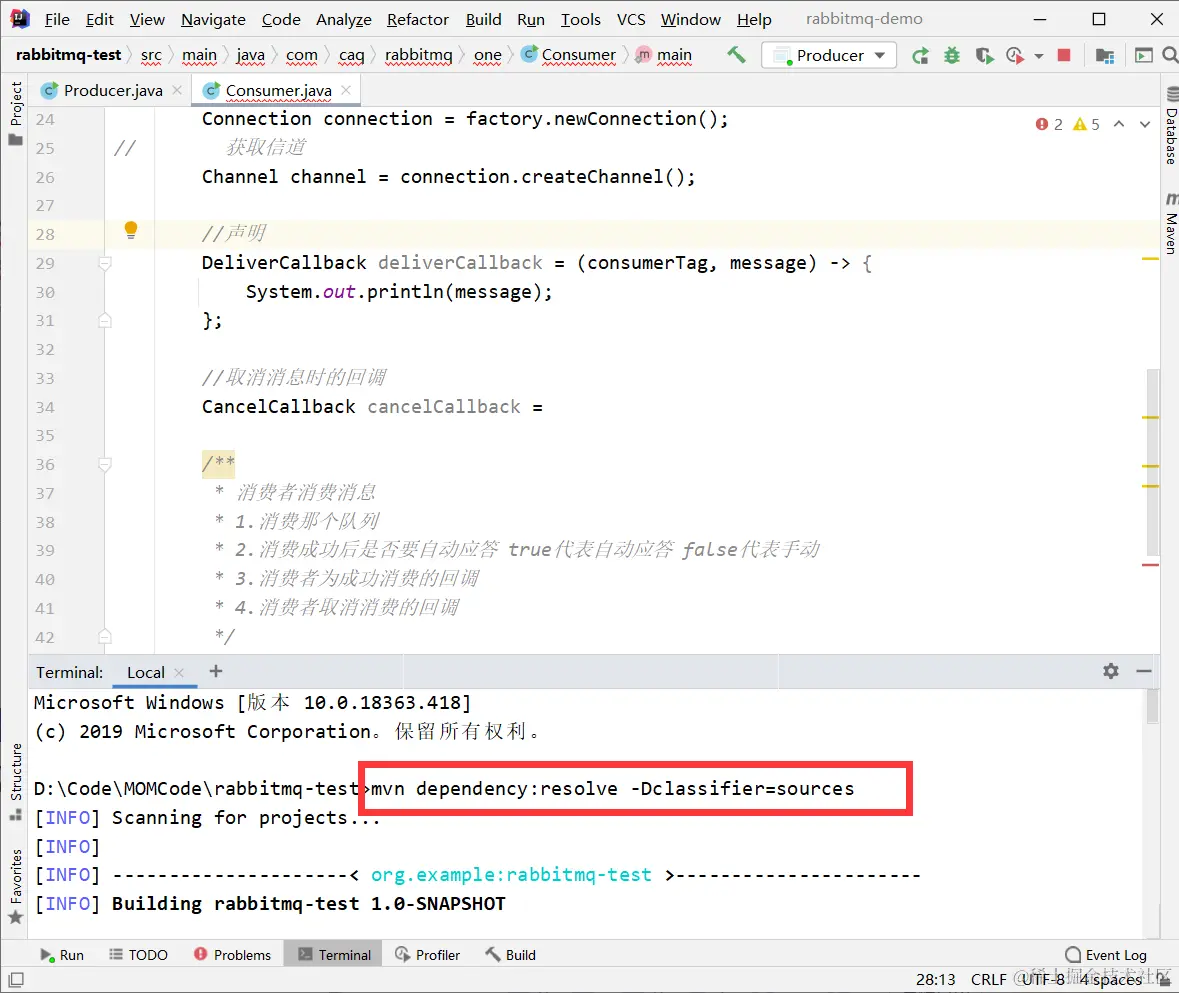Hide the Terminal tool window
1179x993 pixels.
1144,671
